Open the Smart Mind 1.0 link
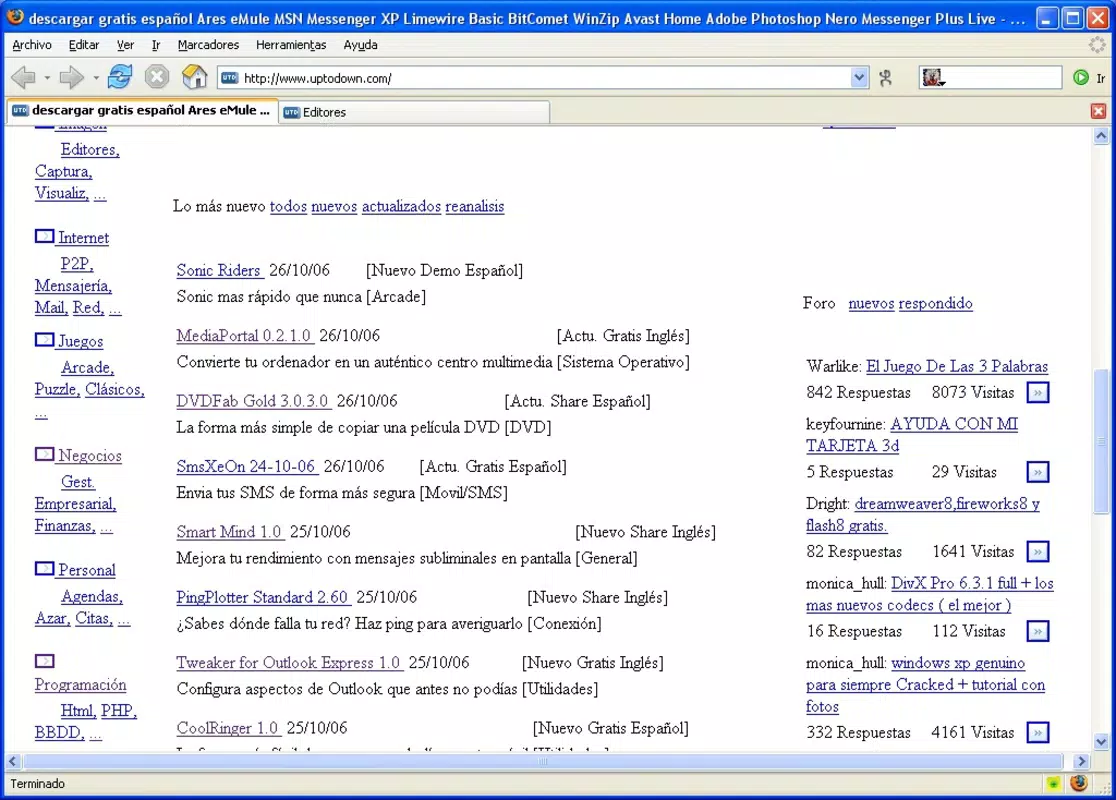 [x=230, y=532]
